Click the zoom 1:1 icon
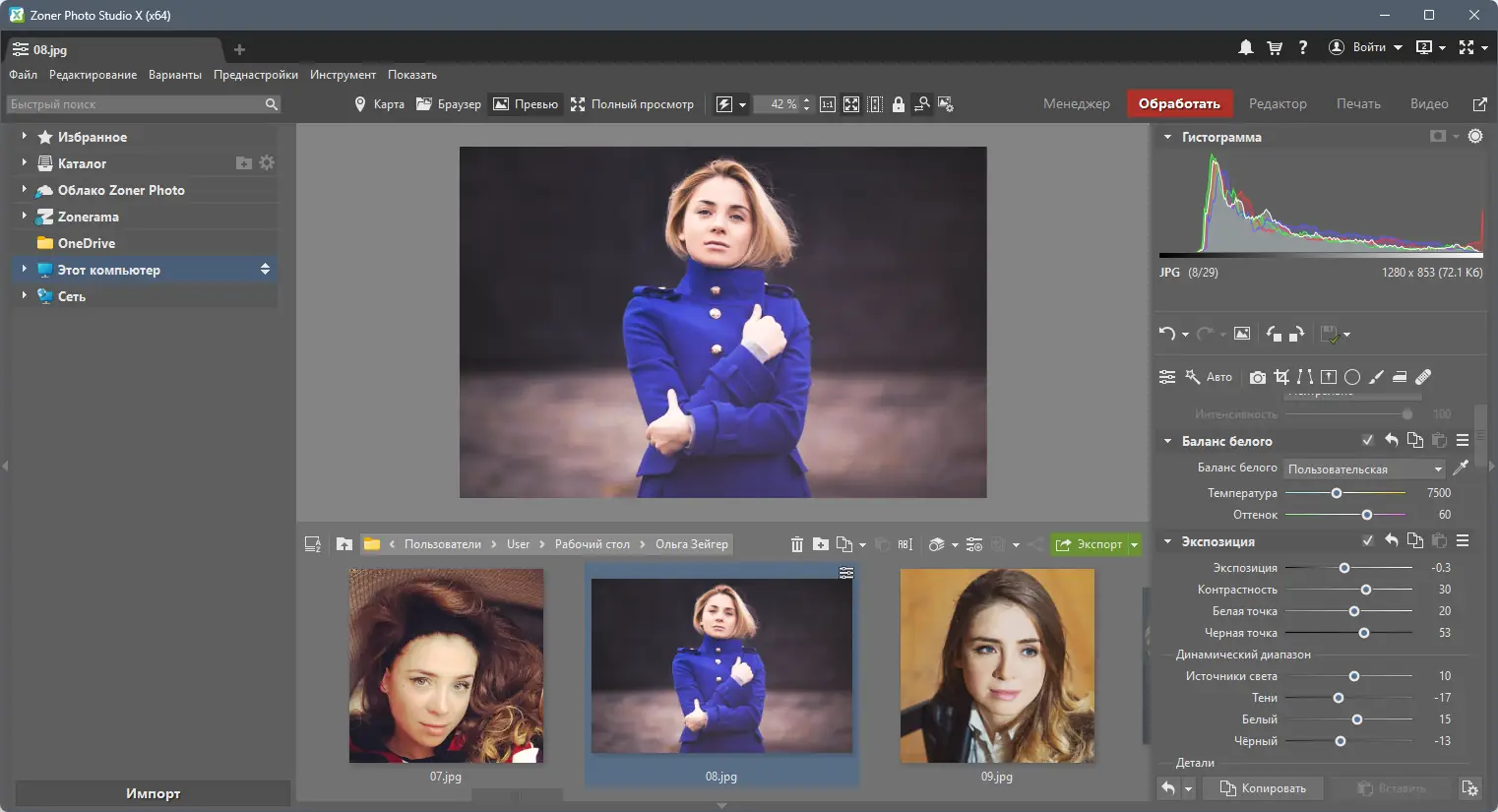Image resolution: width=1498 pixels, height=812 pixels. click(828, 104)
